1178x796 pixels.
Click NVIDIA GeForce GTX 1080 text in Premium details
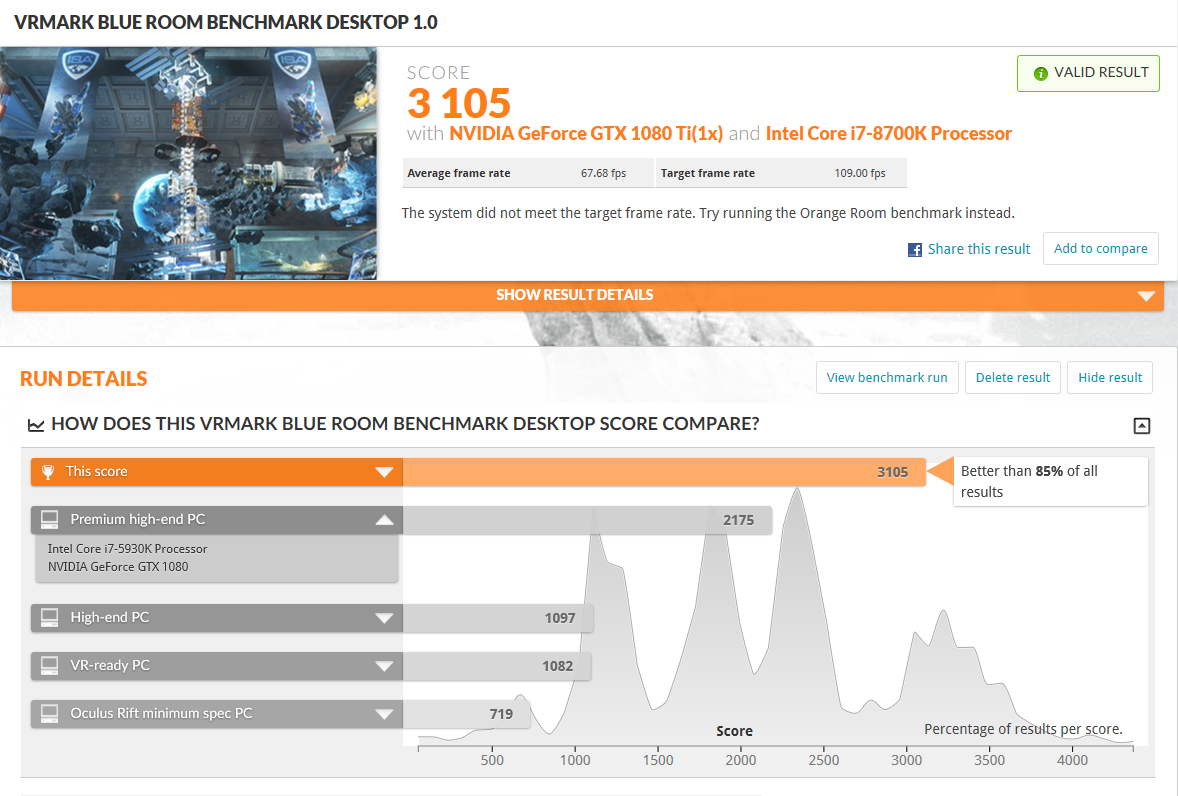(118, 567)
